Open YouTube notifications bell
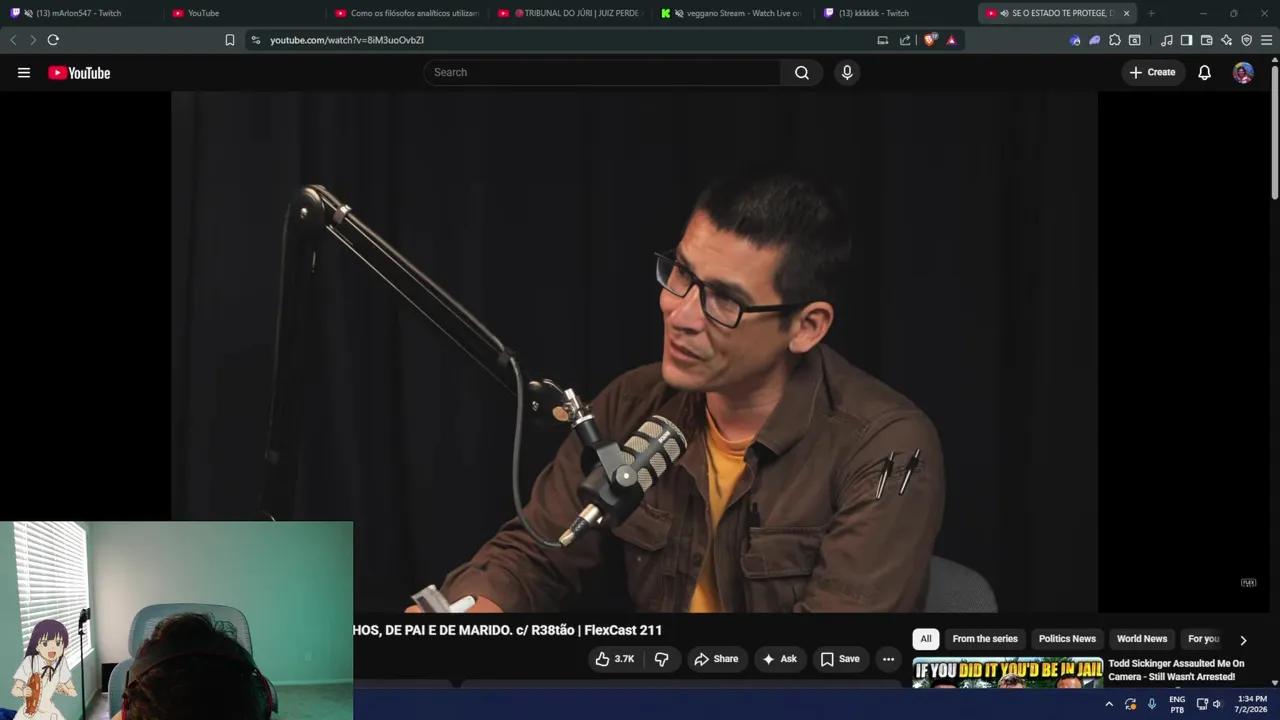This screenshot has height=720, width=1280. (x=1205, y=72)
